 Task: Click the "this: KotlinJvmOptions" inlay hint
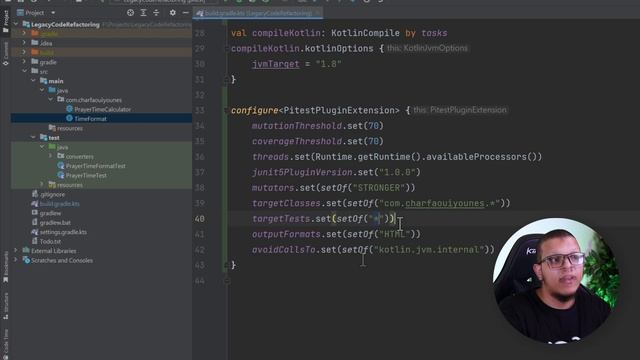pos(427,48)
